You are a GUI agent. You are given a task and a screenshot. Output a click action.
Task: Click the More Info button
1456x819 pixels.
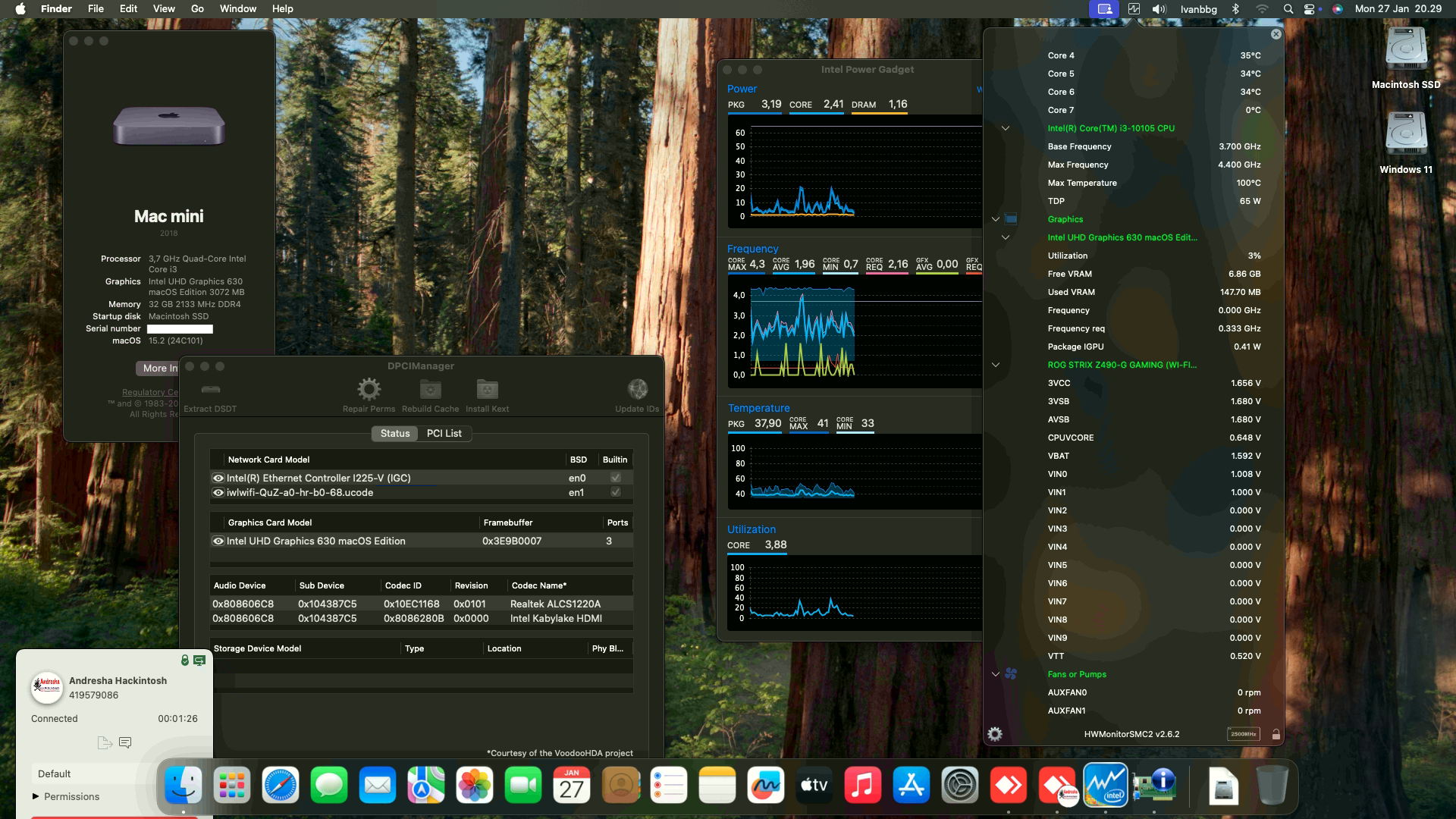[x=159, y=369]
